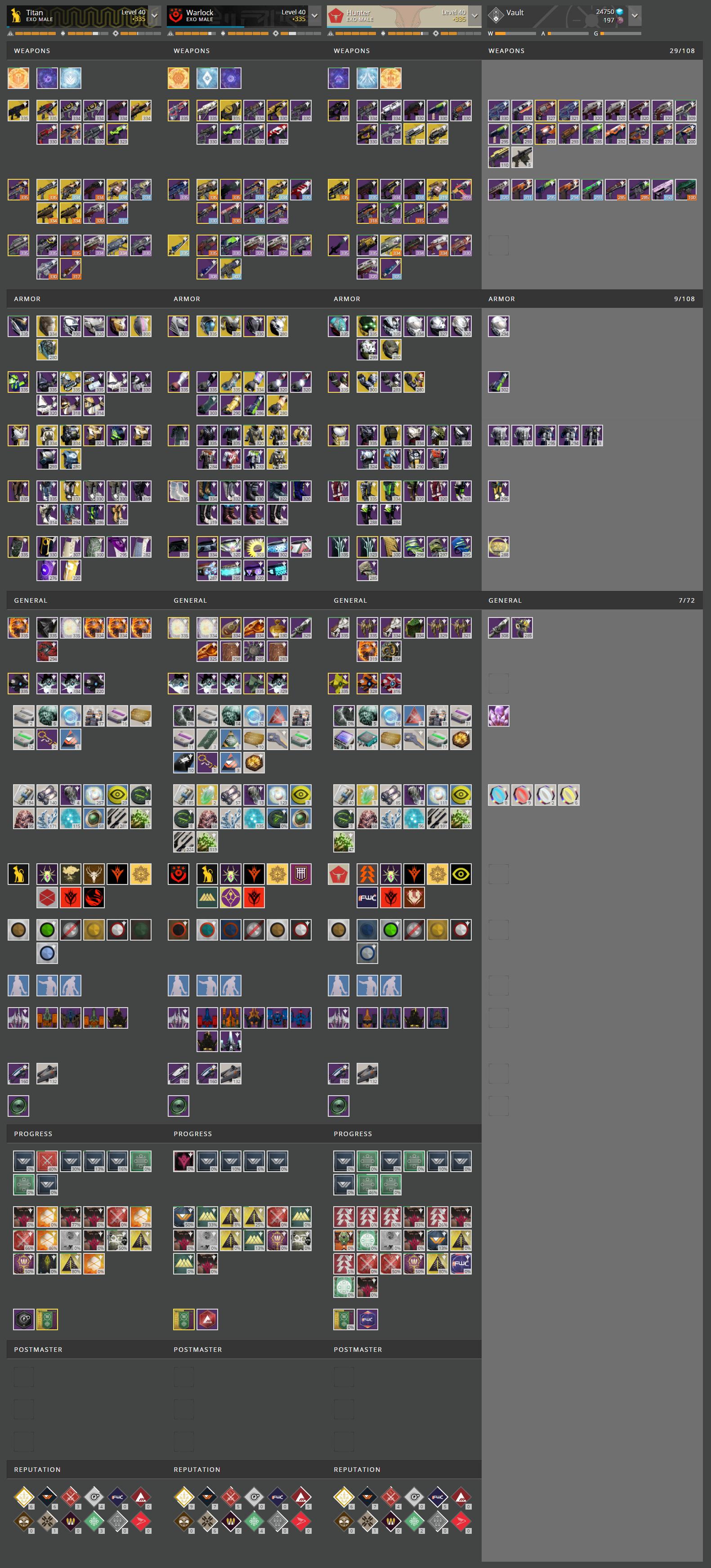Open the Warlock character dropdown menu
This screenshot has height=1568, width=711.
[315, 15]
